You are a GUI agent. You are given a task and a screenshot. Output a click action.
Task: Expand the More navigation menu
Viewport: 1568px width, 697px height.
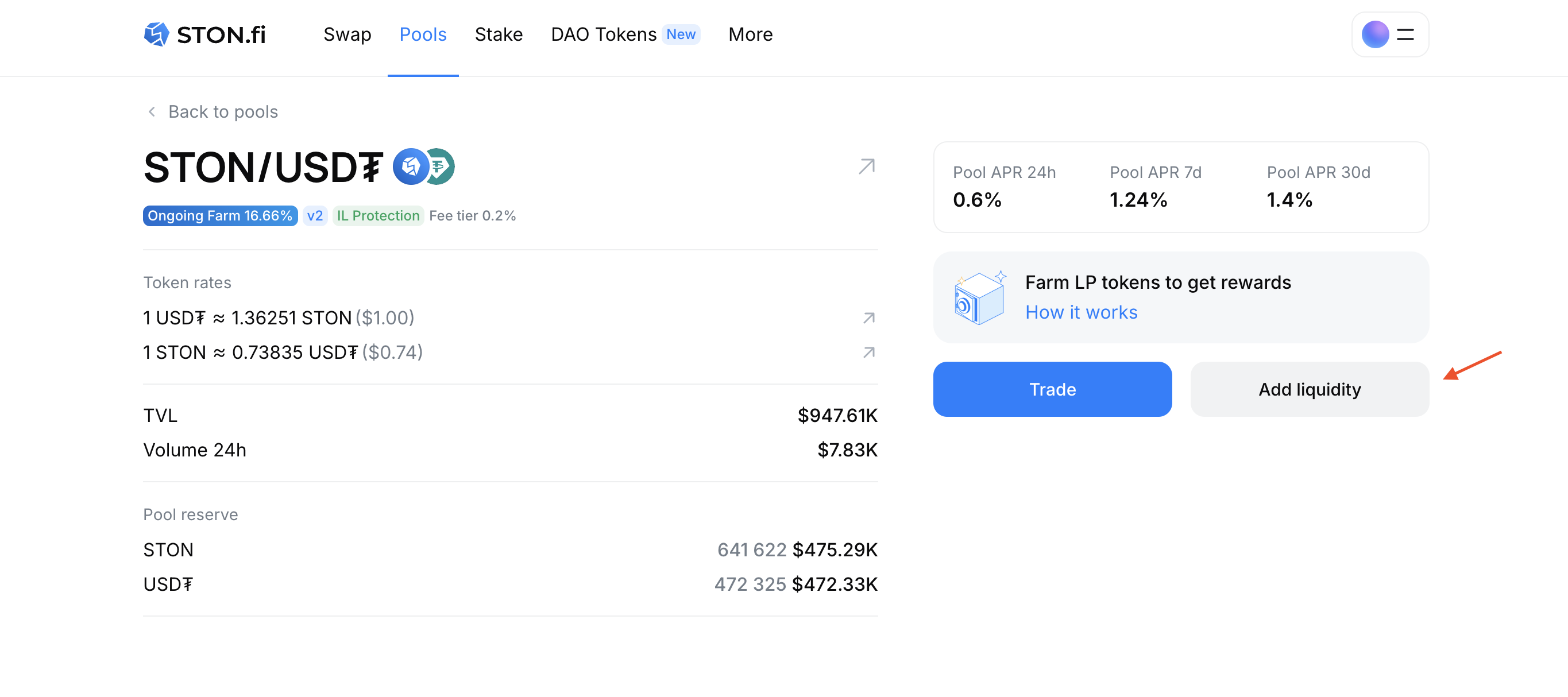(x=750, y=34)
